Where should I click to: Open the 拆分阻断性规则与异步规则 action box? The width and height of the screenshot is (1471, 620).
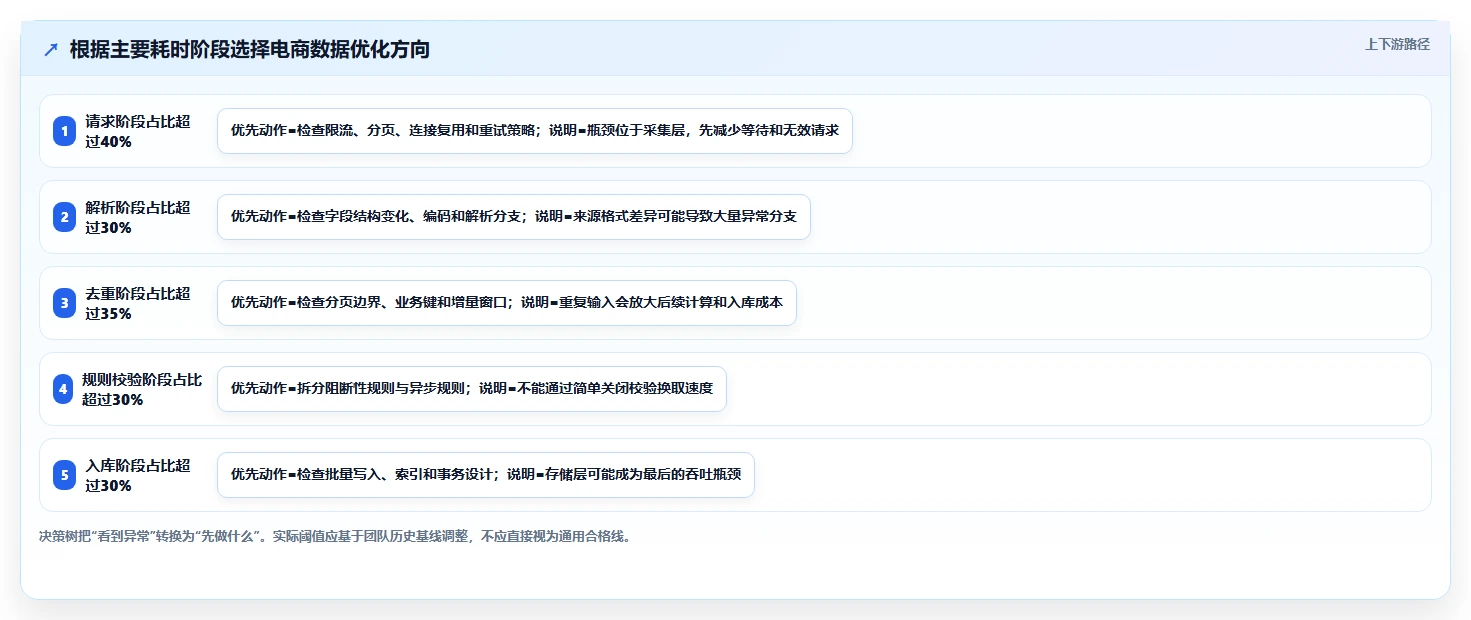472,389
